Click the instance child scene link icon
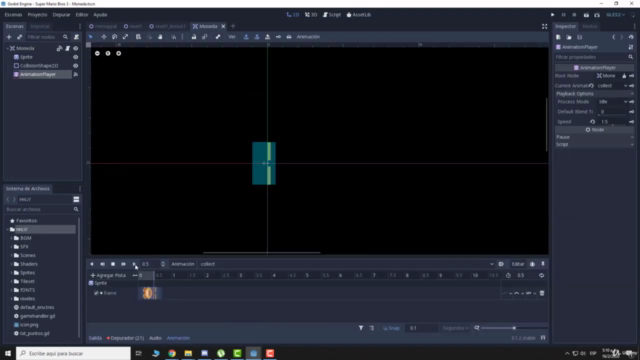The height and width of the screenshot is (360, 640). 20,37
